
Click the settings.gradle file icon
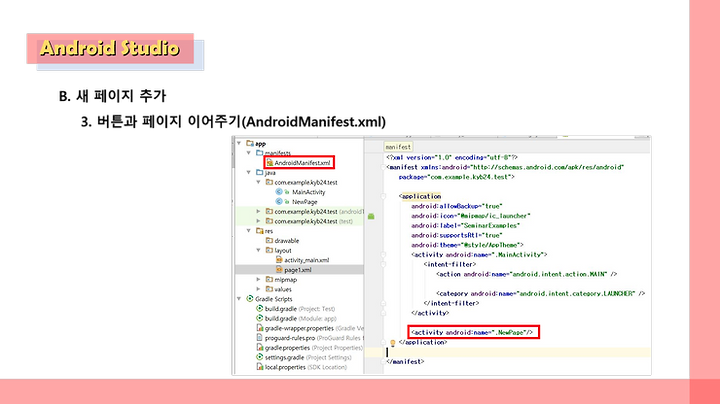(259, 357)
